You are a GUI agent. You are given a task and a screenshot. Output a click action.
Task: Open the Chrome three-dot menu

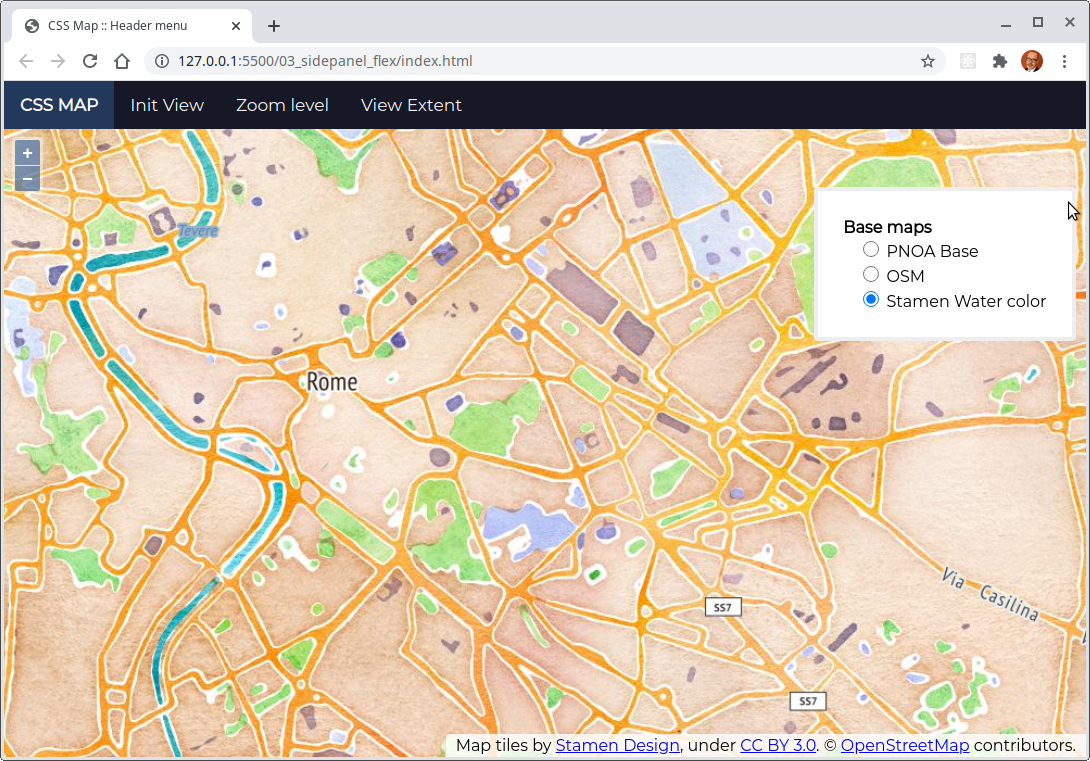(x=1064, y=61)
